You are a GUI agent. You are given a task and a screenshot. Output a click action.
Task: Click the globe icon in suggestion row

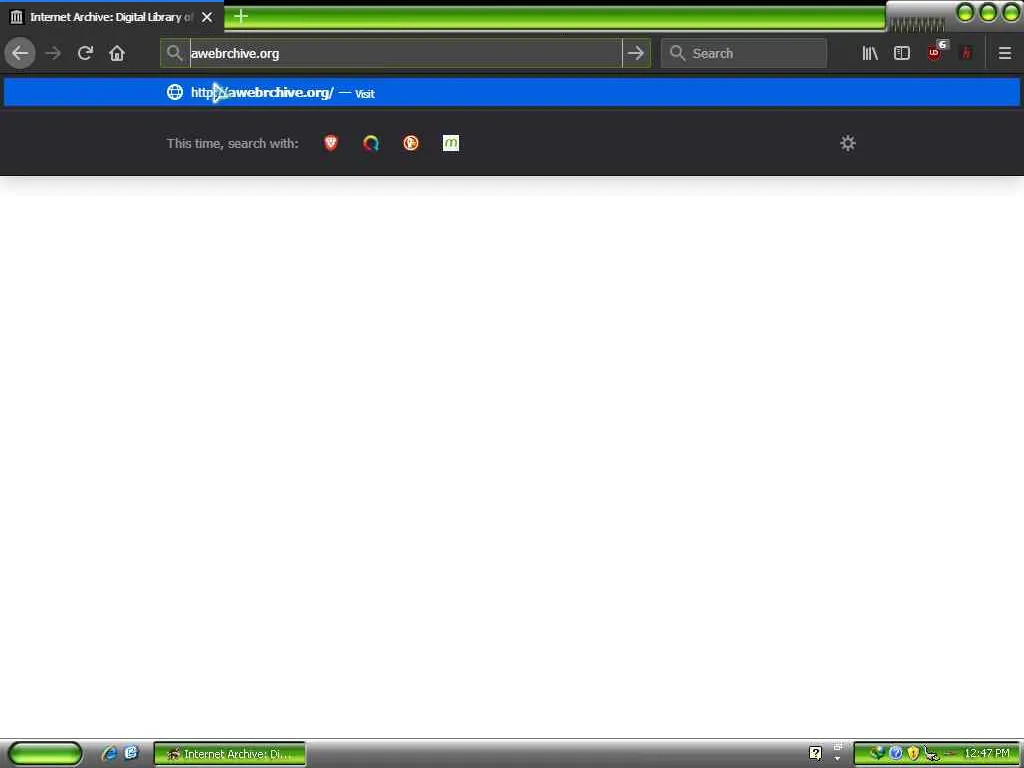pyautogui.click(x=175, y=92)
